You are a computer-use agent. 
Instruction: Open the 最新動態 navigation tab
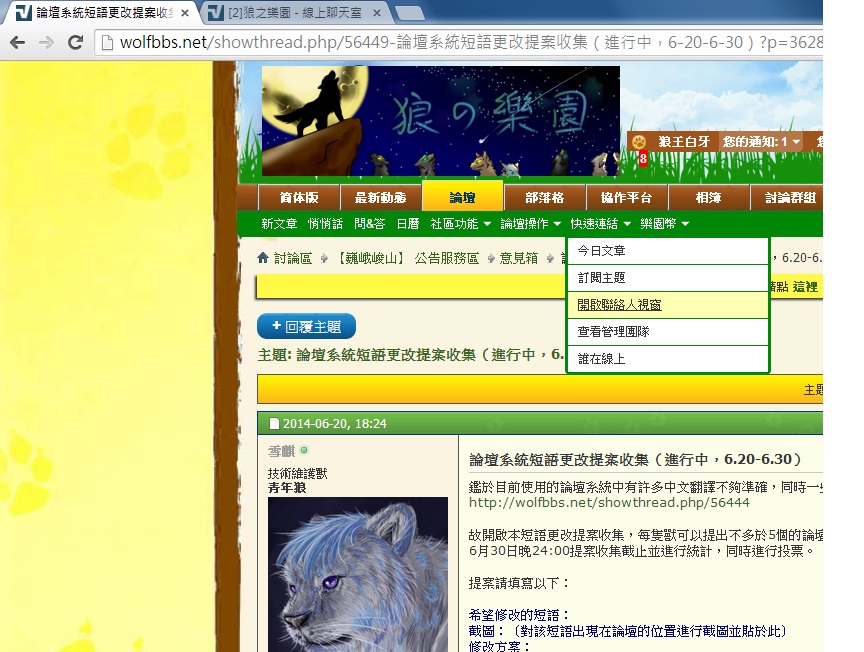click(380, 197)
